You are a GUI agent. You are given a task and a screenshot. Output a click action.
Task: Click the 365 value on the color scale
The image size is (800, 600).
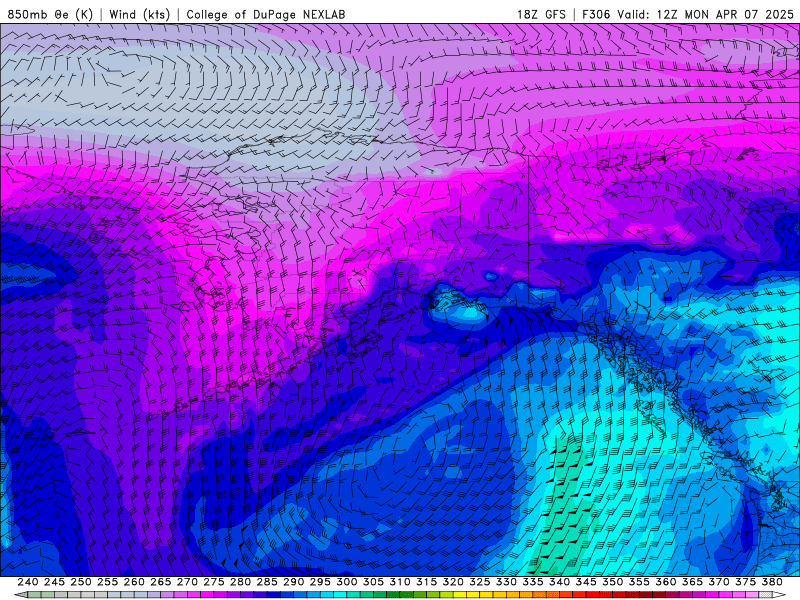tap(692, 582)
